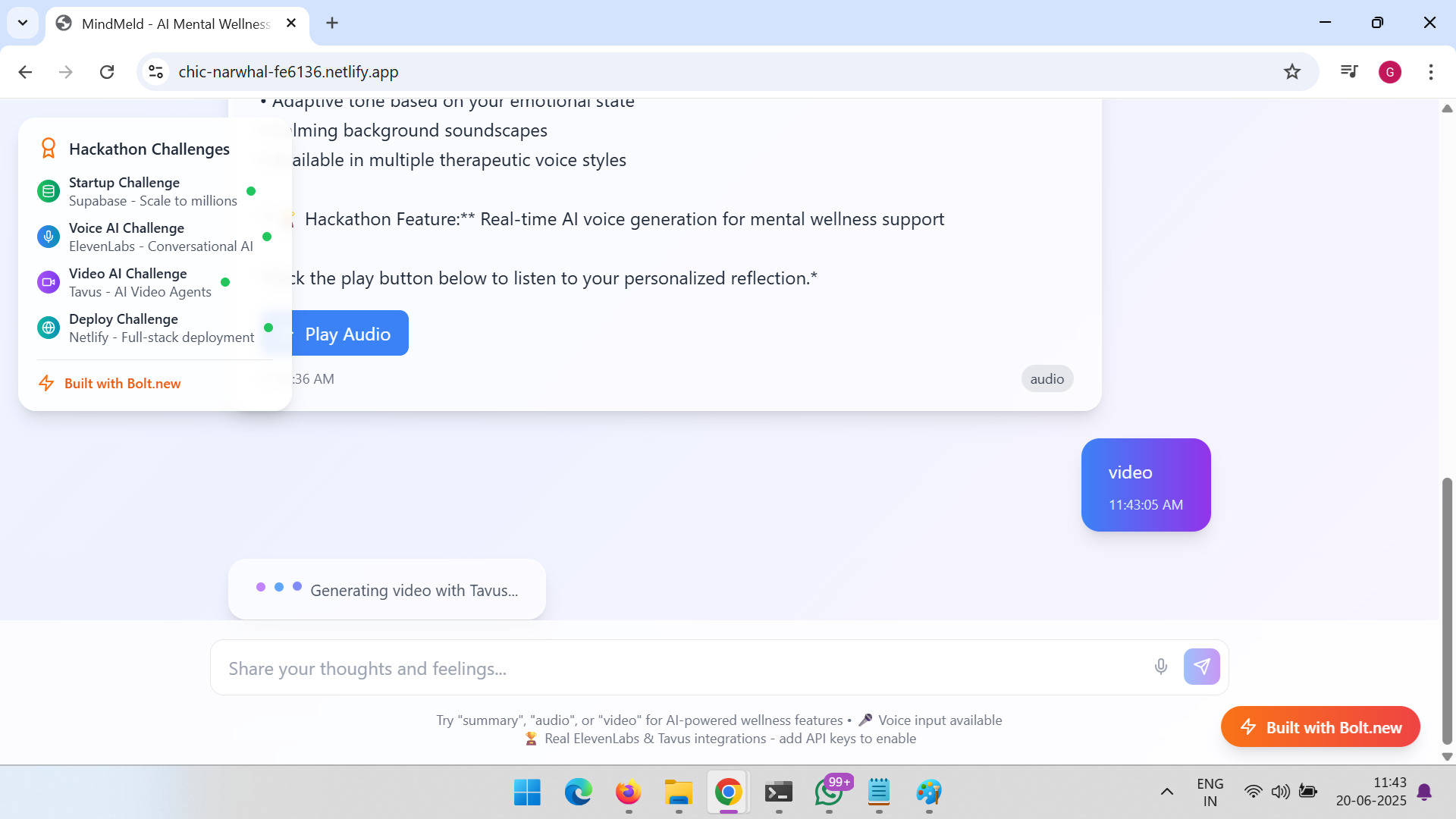The image size is (1456, 819).
Task: Open the media control icon in toolbar
Action: [x=1348, y=72]
